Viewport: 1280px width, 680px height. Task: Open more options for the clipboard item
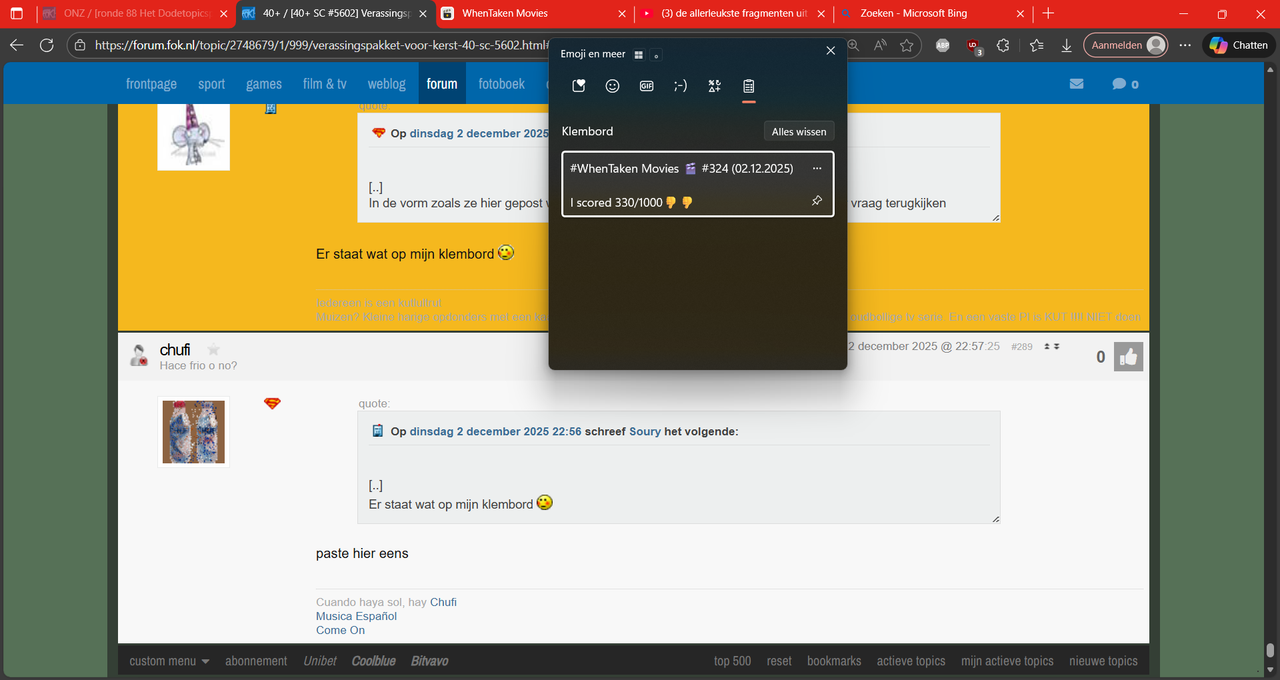tap(817, 168)
